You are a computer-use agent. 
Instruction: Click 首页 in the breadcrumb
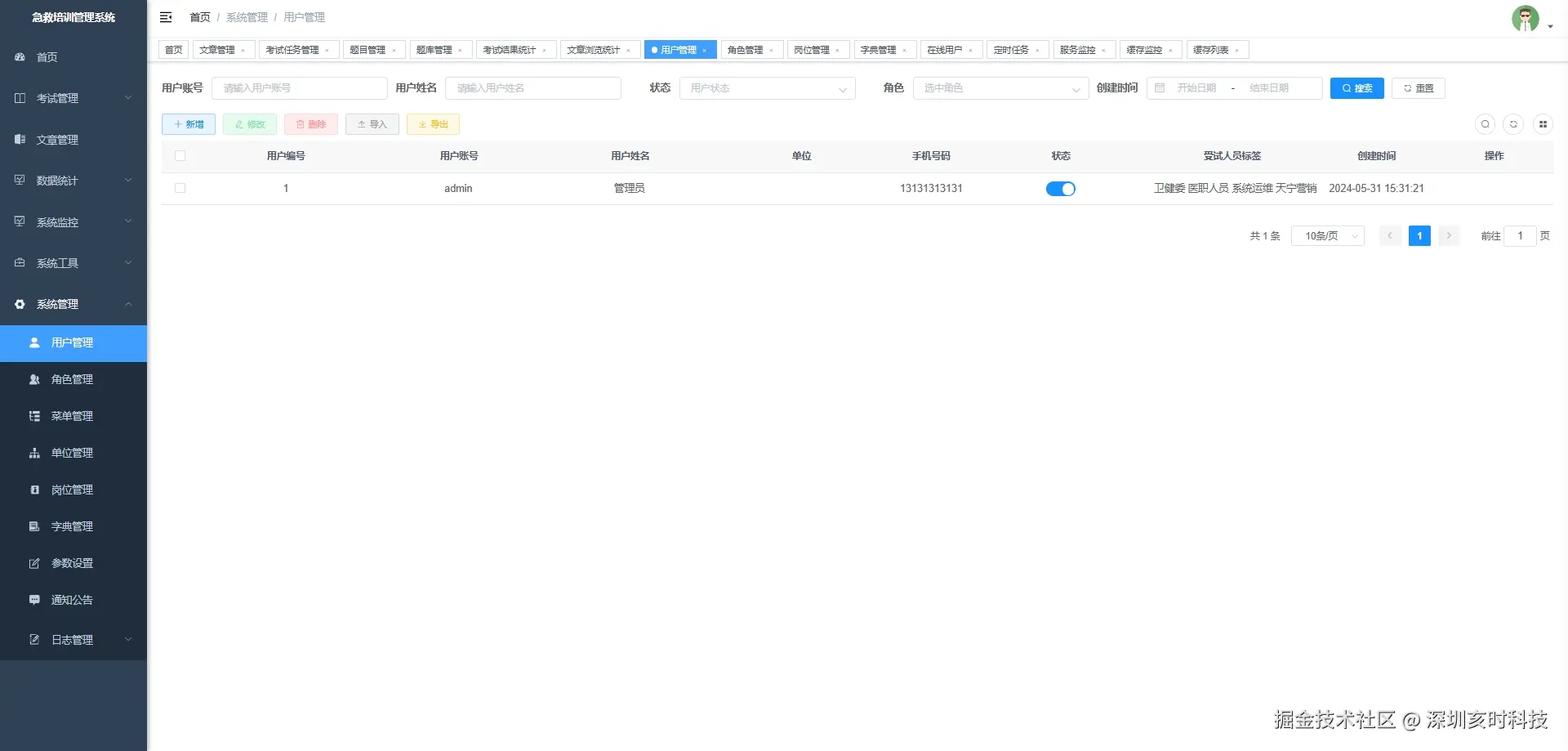[200, 17]
